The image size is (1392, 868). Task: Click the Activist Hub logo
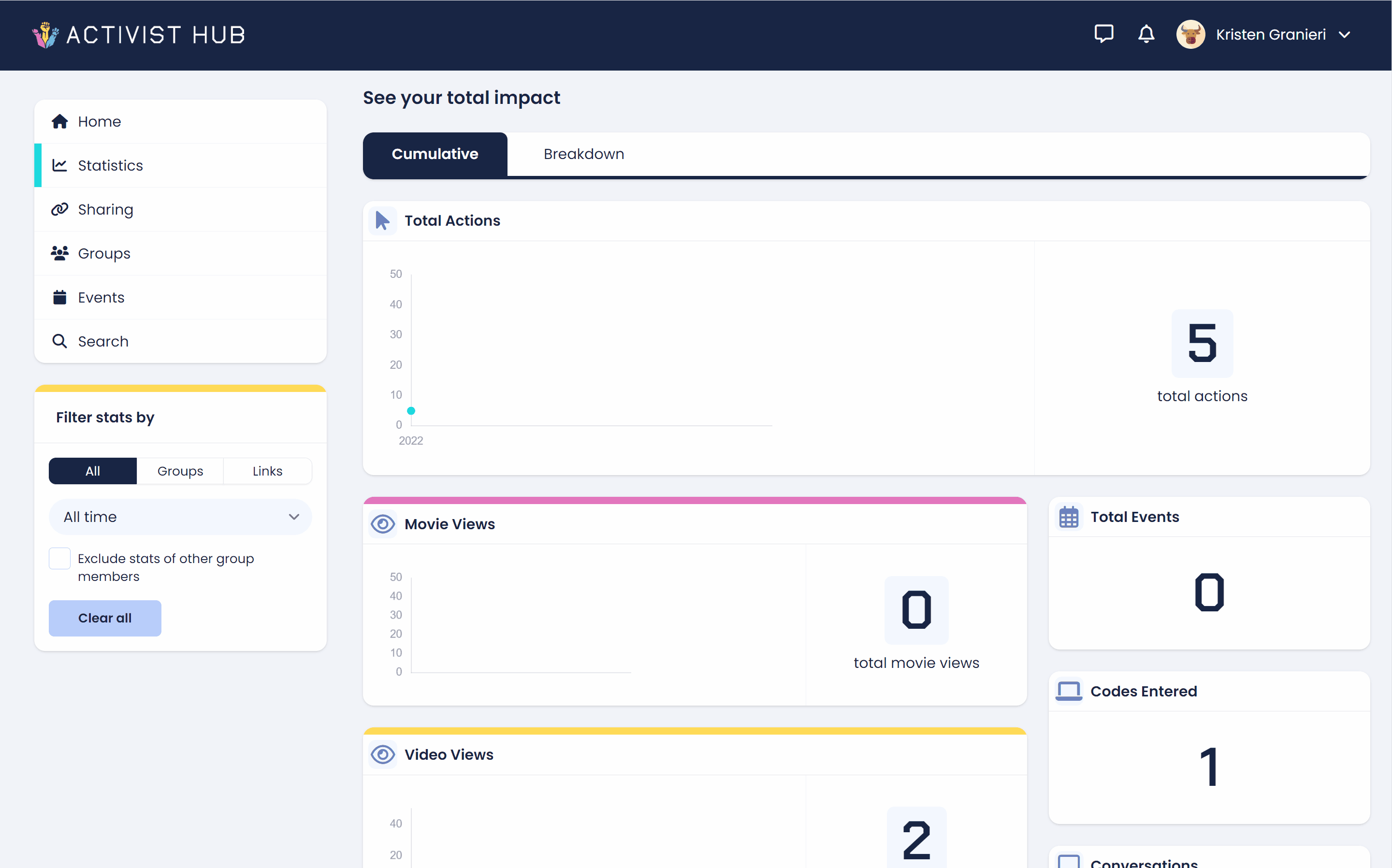coord(139,35)
